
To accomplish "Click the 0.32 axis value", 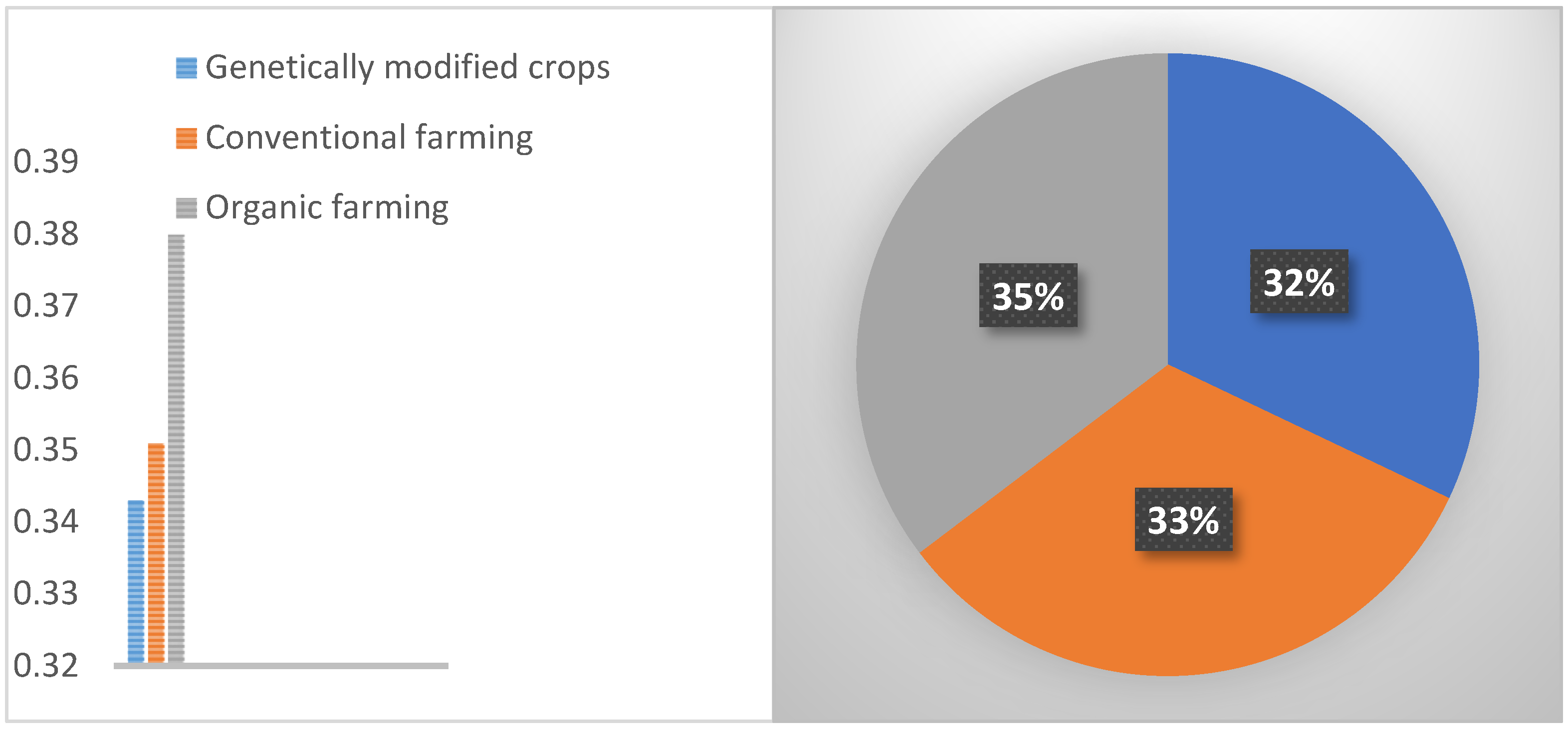I will point(46,666).
